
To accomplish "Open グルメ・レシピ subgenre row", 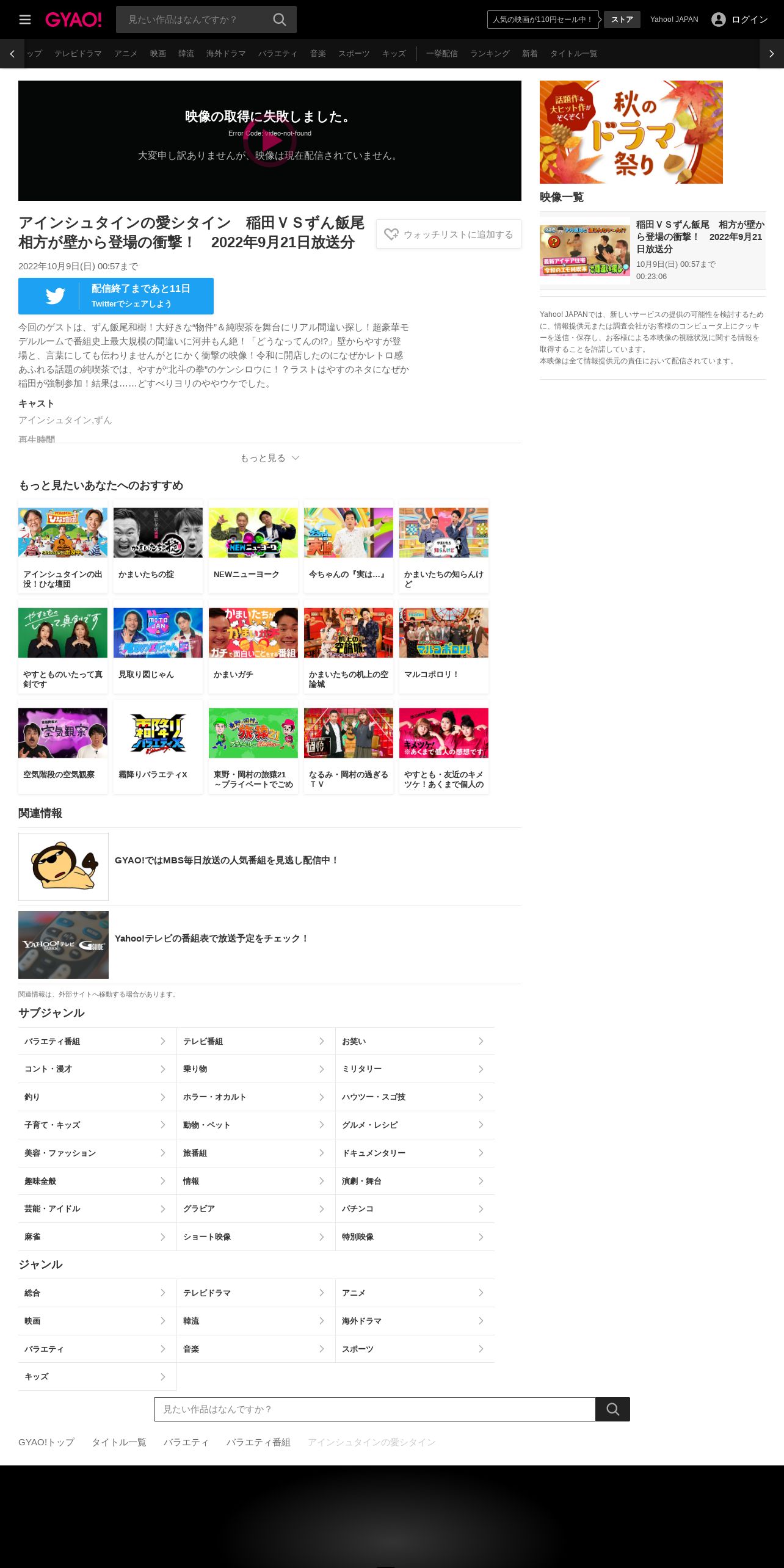I will click(415, 1125).
